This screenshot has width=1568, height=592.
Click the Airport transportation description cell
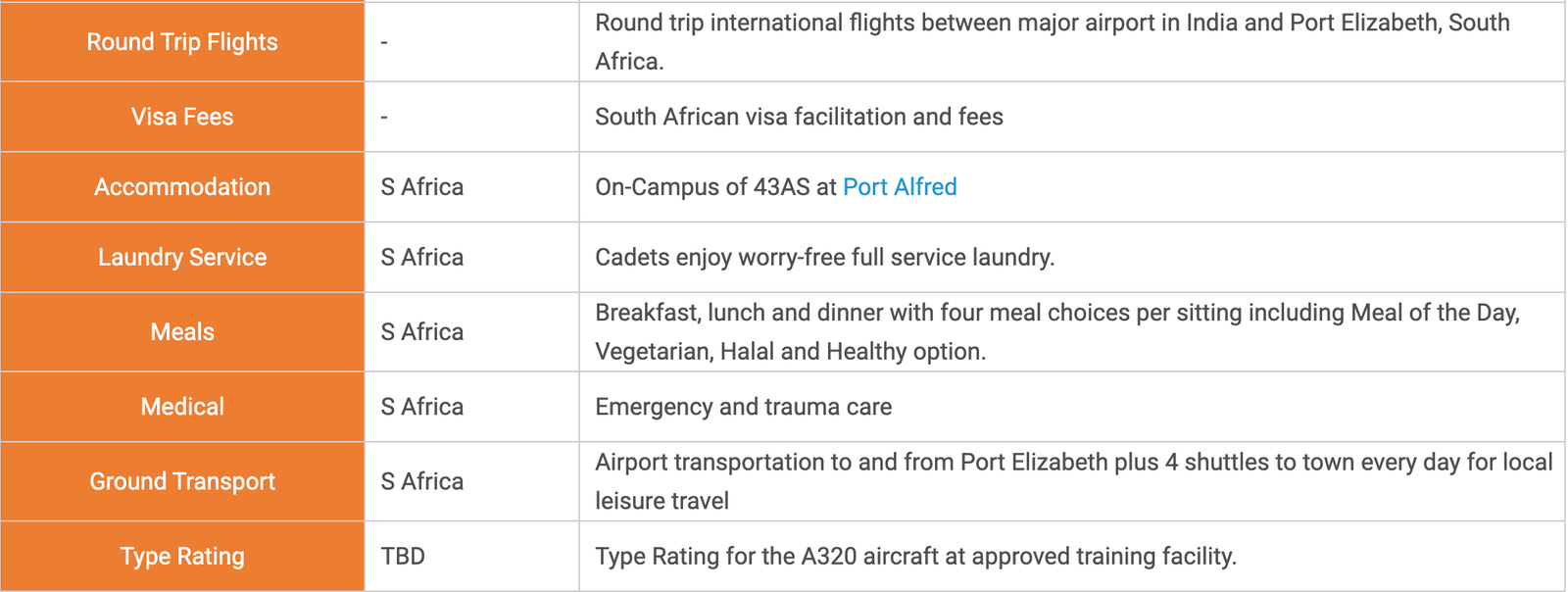(1072, 481)
